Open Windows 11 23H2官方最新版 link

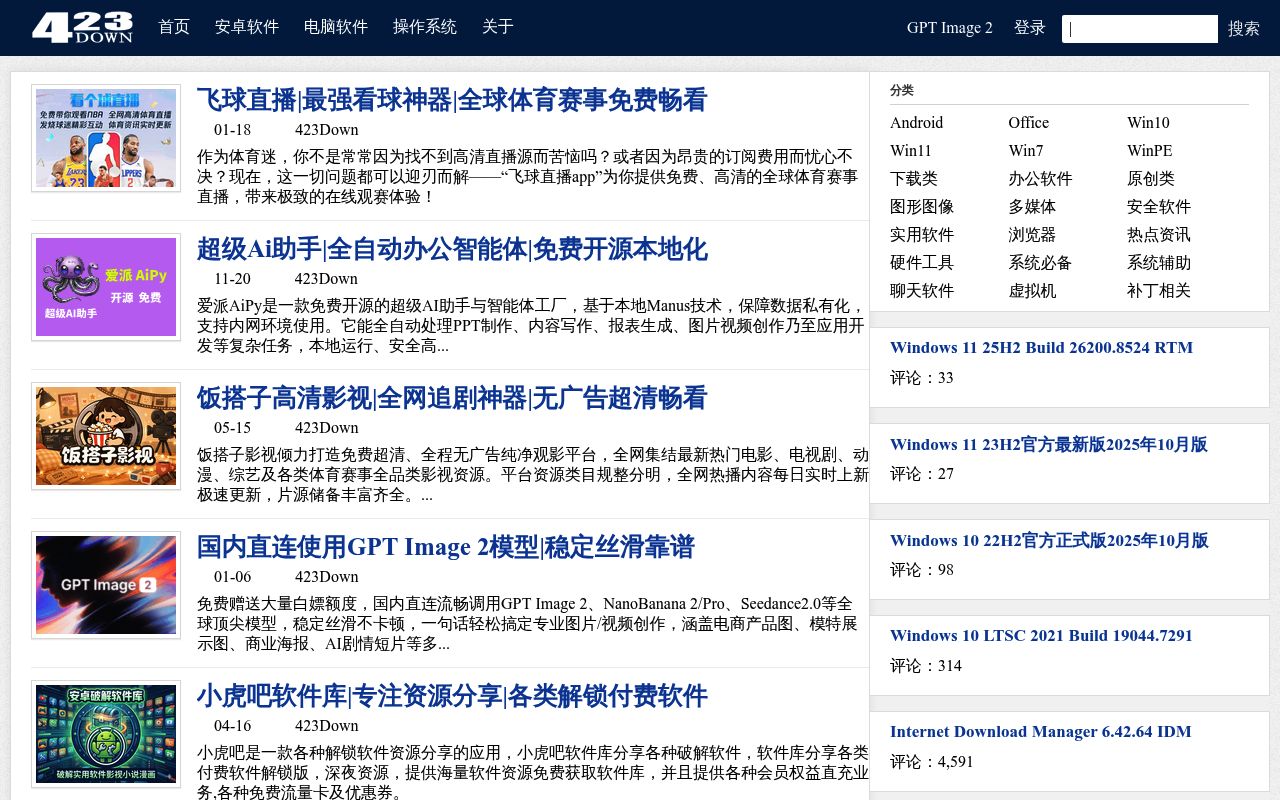[1048, 444]
